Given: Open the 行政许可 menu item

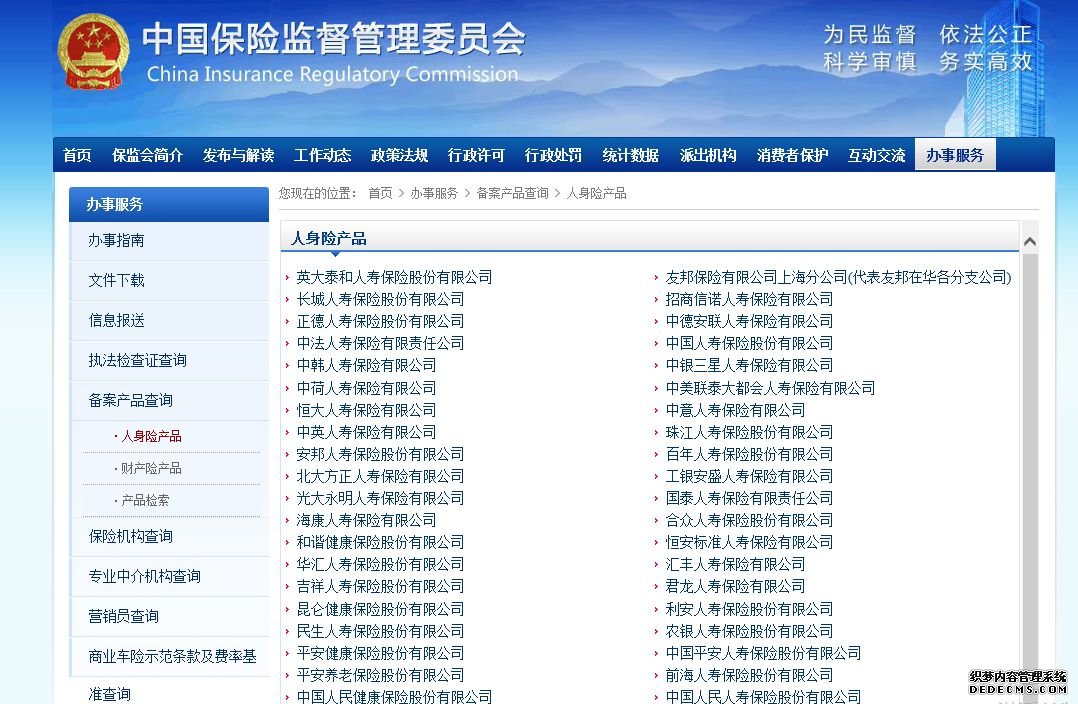Looking at the screenshot, I should tap(476, 155).
